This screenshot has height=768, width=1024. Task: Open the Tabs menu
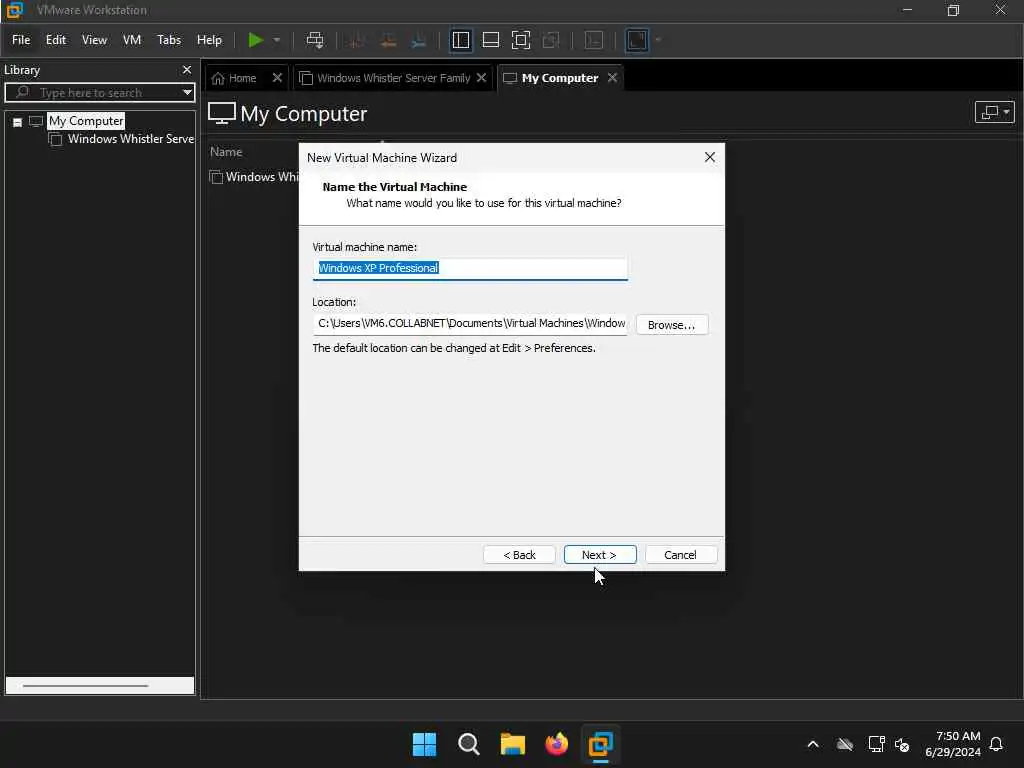click(168, 40)
